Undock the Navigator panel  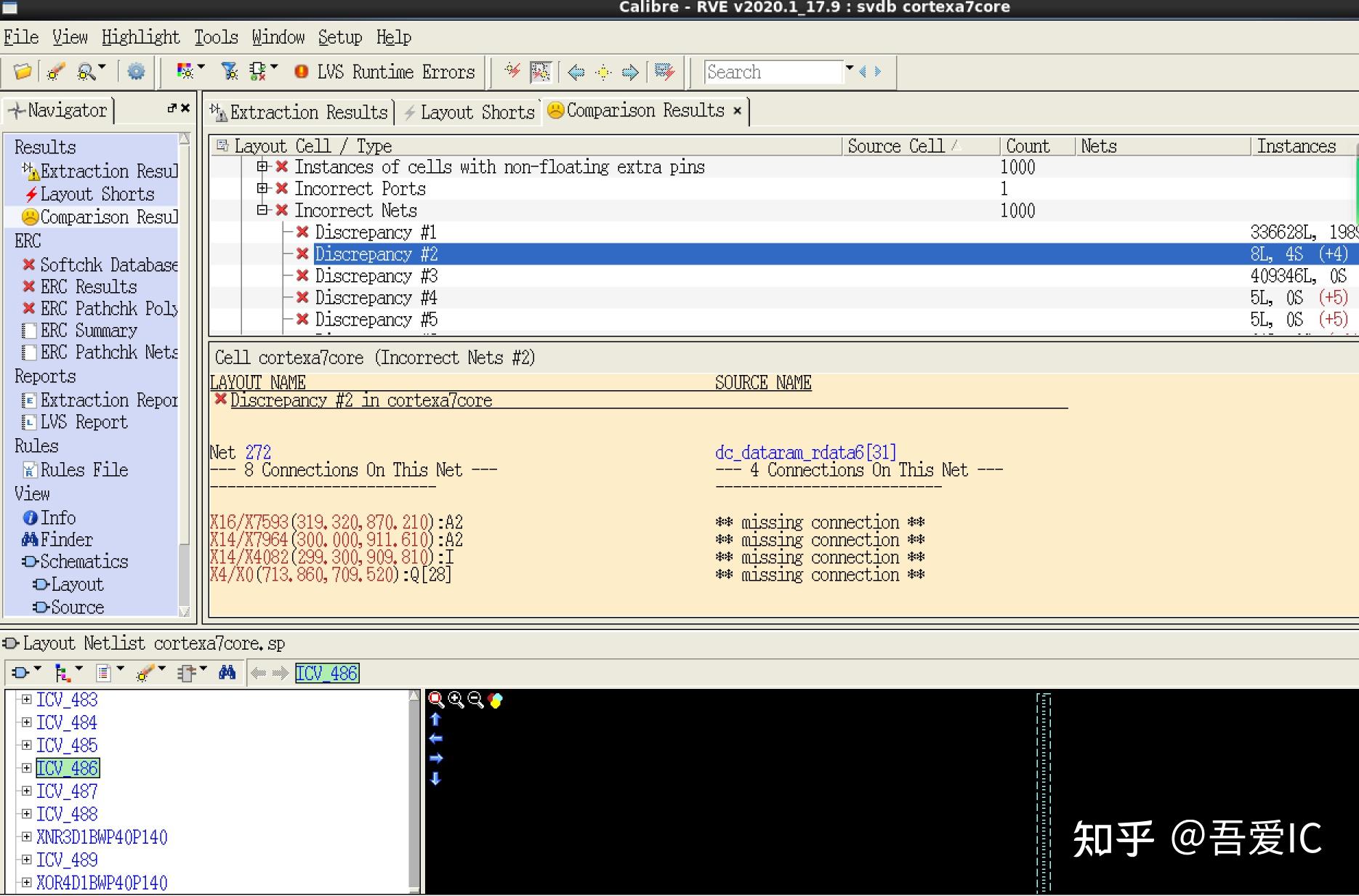coord(172,108)
